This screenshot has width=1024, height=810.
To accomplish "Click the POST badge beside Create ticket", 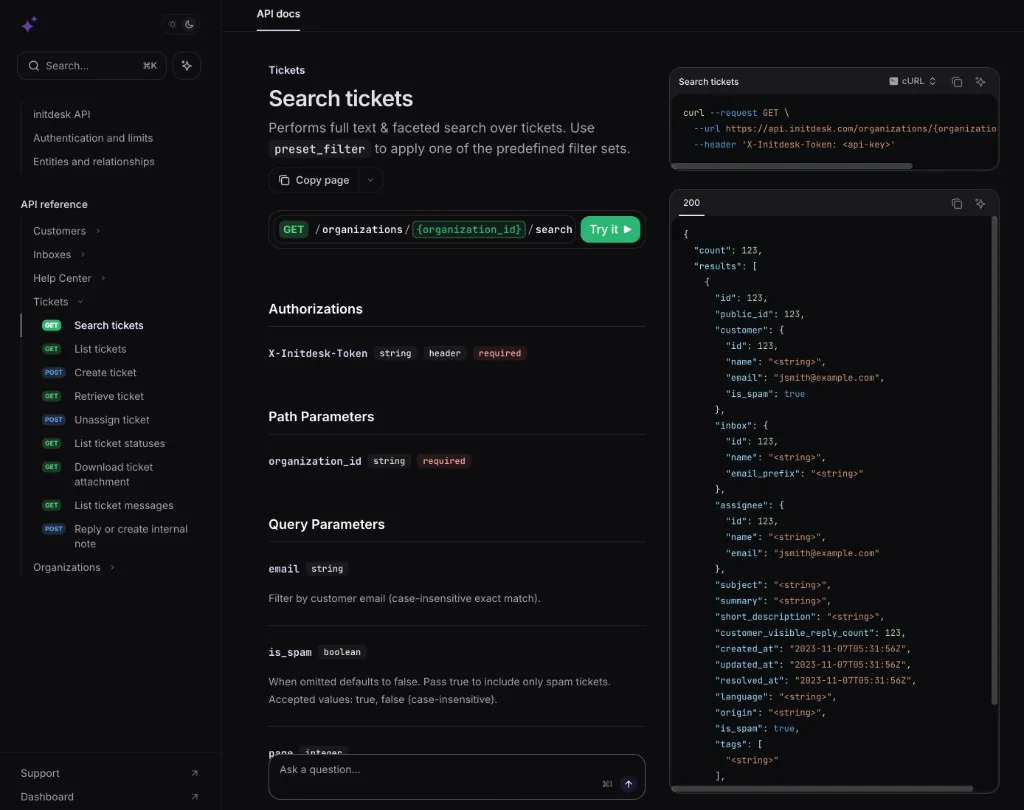I will click(54, 372).
